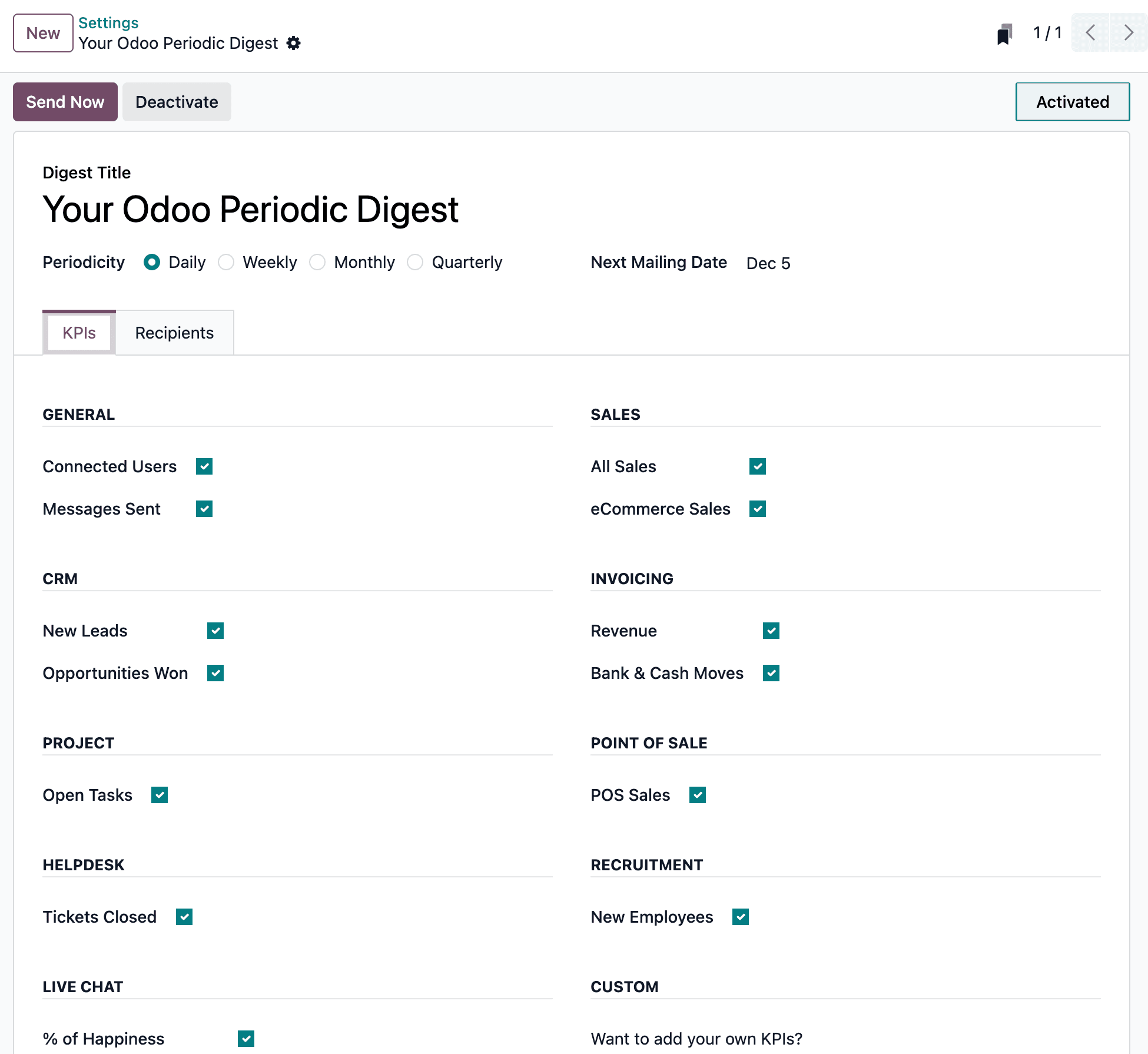Open the Settings breadcrumb link
The width and height of the screenshot is (1148, 1054).
tap(108, 22)
